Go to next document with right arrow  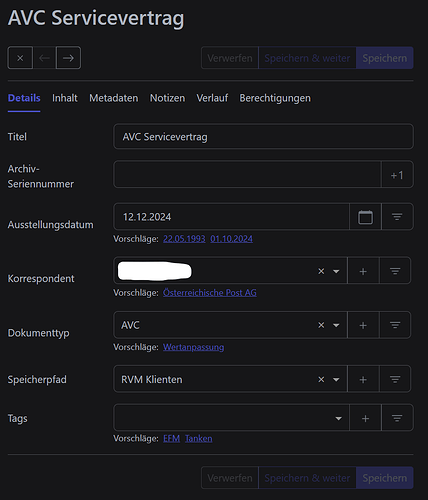[68, 58]
